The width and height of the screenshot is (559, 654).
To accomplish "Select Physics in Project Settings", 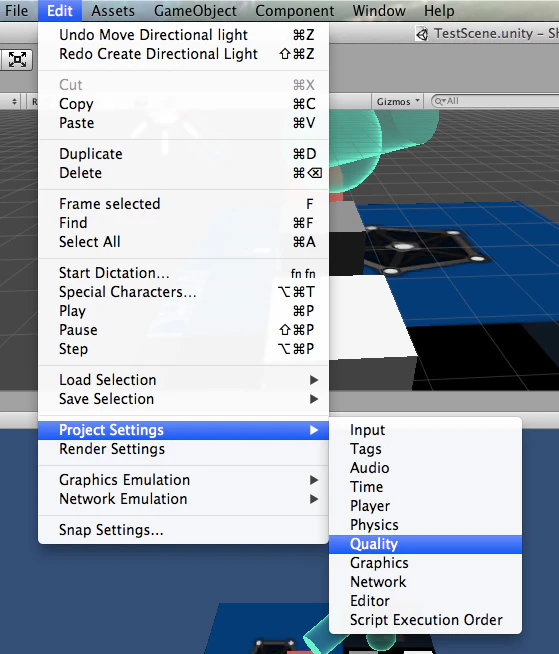I will (x=426, y=525).
